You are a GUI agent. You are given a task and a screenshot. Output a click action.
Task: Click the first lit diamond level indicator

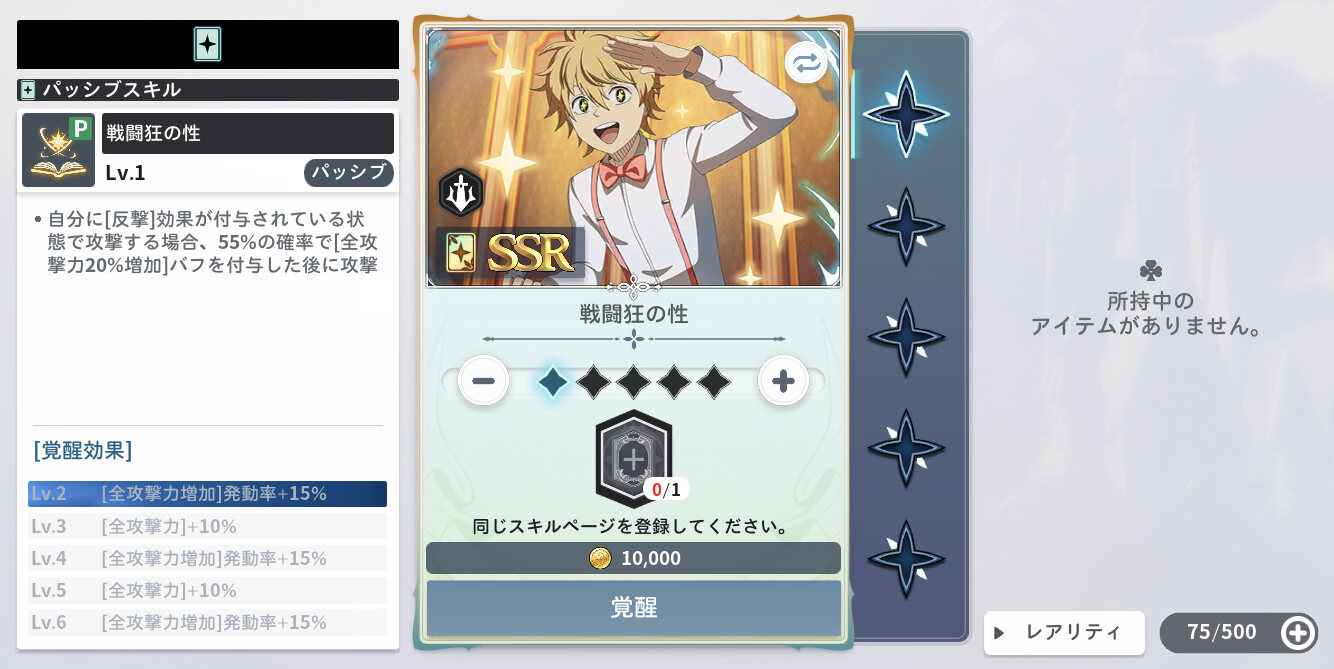553,381
